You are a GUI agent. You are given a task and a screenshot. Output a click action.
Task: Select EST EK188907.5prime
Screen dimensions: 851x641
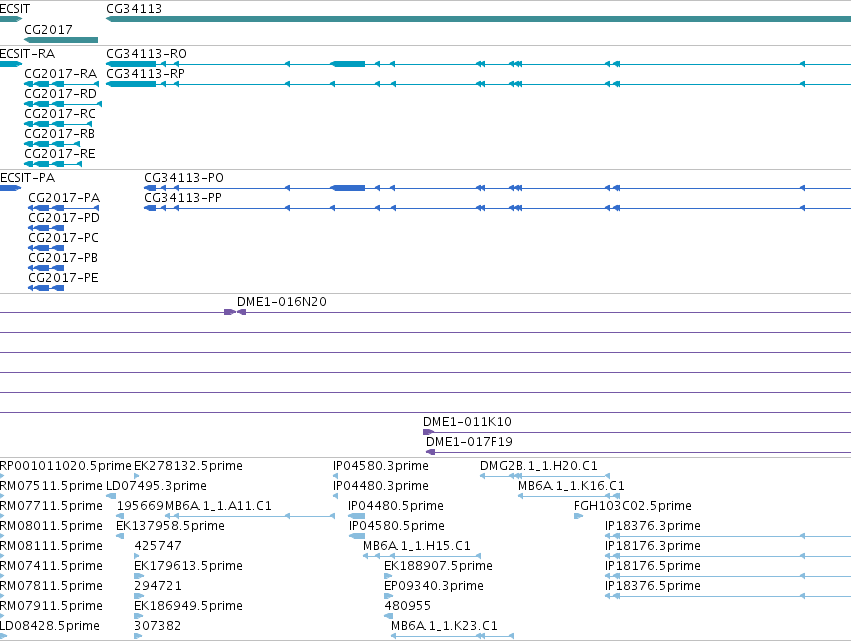pos(439,566)
